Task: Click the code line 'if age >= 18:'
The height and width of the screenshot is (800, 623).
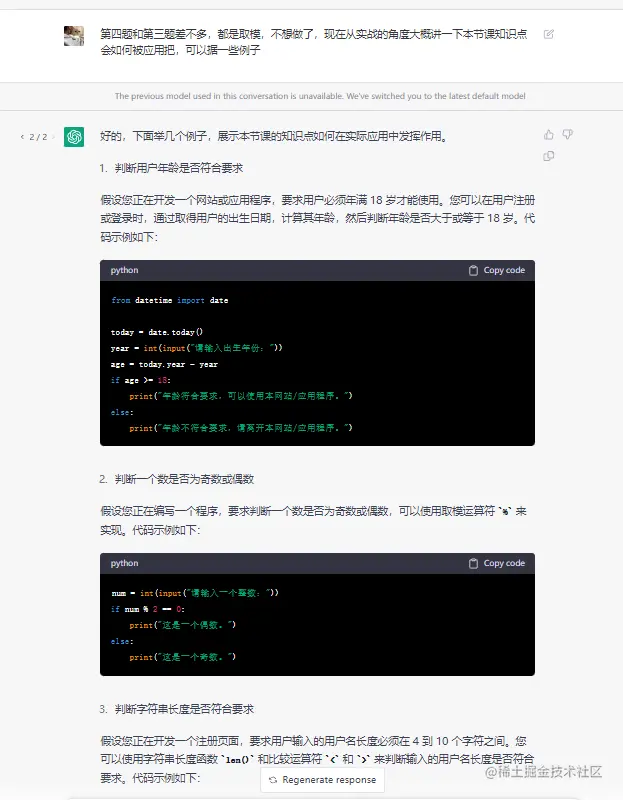Action: click(x=141, y=380)
